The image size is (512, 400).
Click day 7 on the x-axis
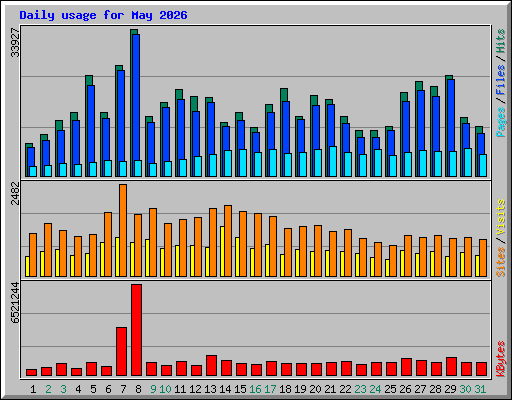[x=123, y=389]
